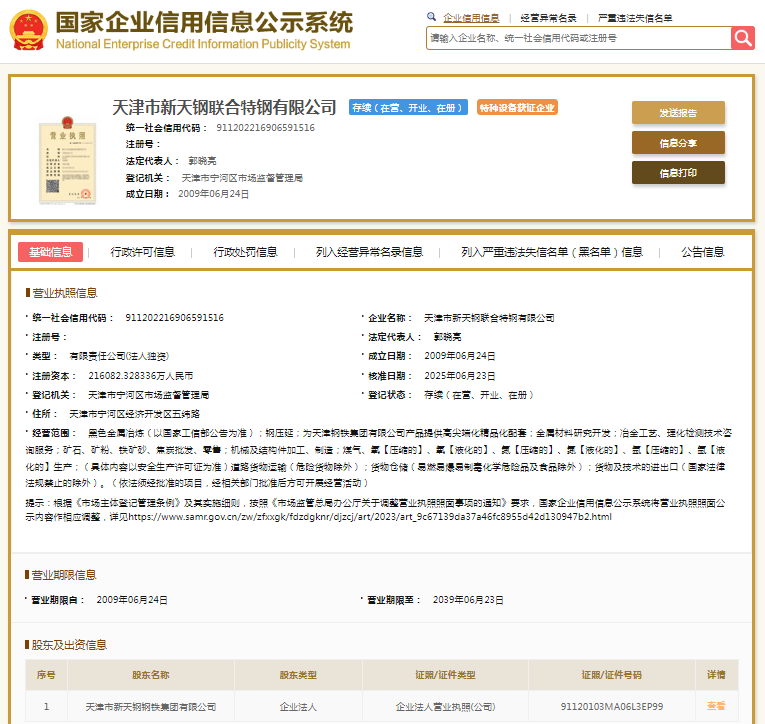Image resolution: width=765 pixels, height=724 pixels.
Task: Select the 企业信用信息 search category
Action: (x=471, y=18)
